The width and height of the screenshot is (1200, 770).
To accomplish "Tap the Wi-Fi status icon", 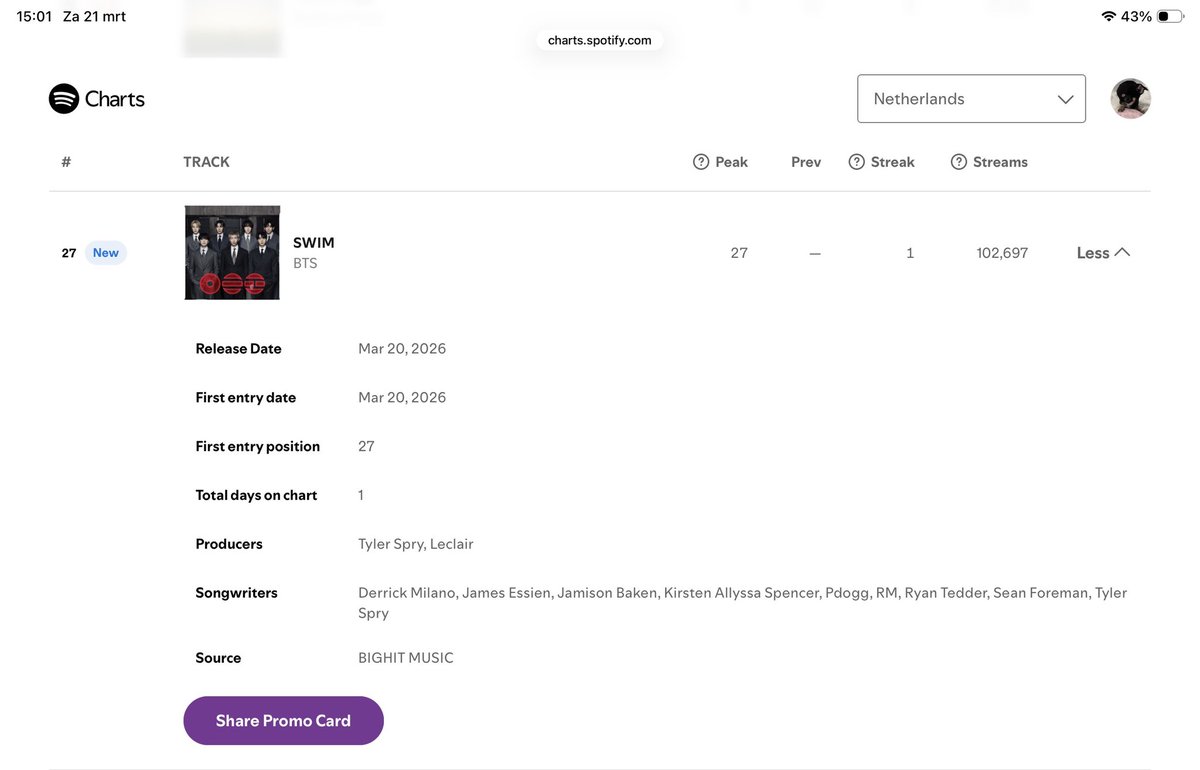I will click(1108, 17).
